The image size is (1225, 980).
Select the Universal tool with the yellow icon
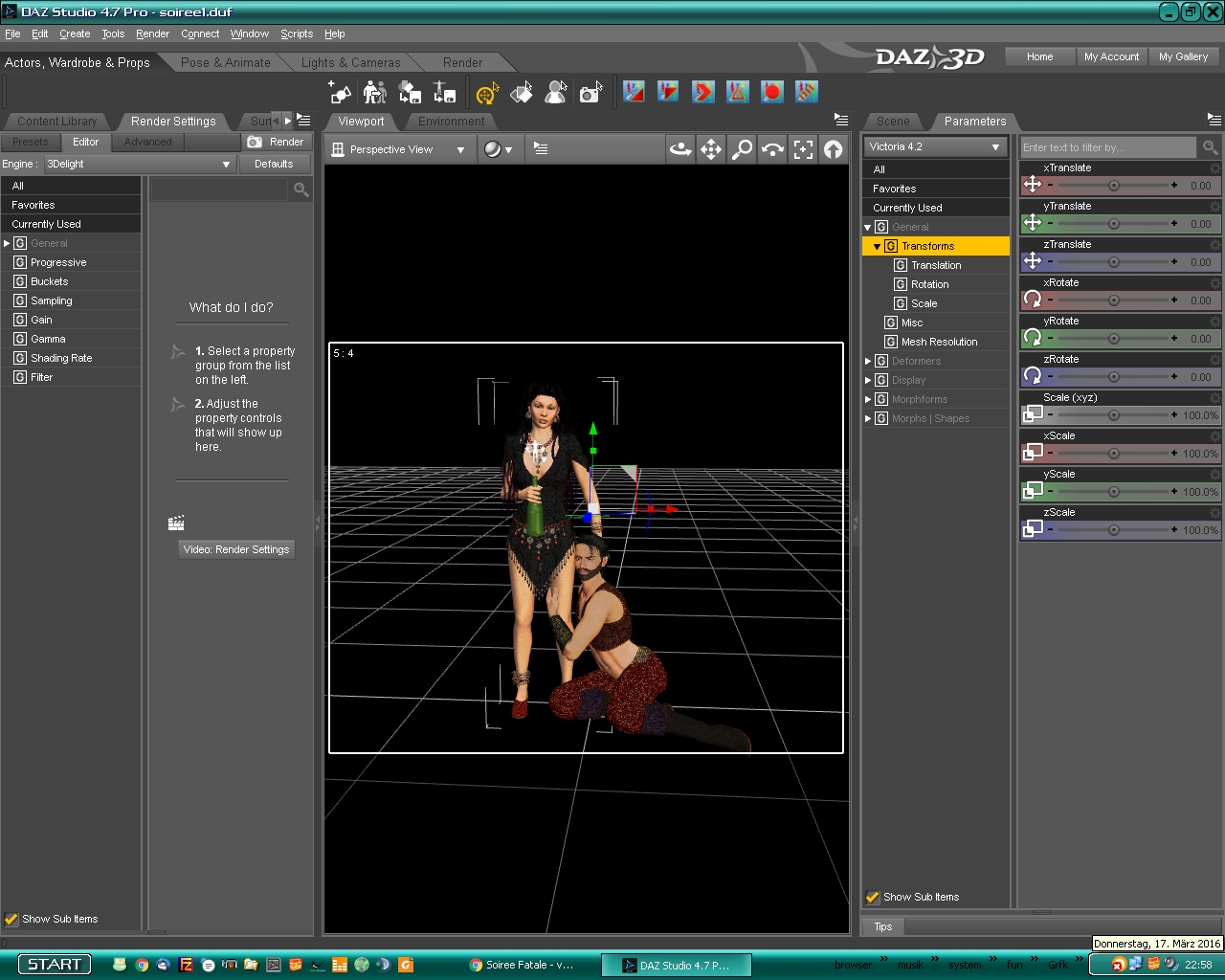point(487,92)
